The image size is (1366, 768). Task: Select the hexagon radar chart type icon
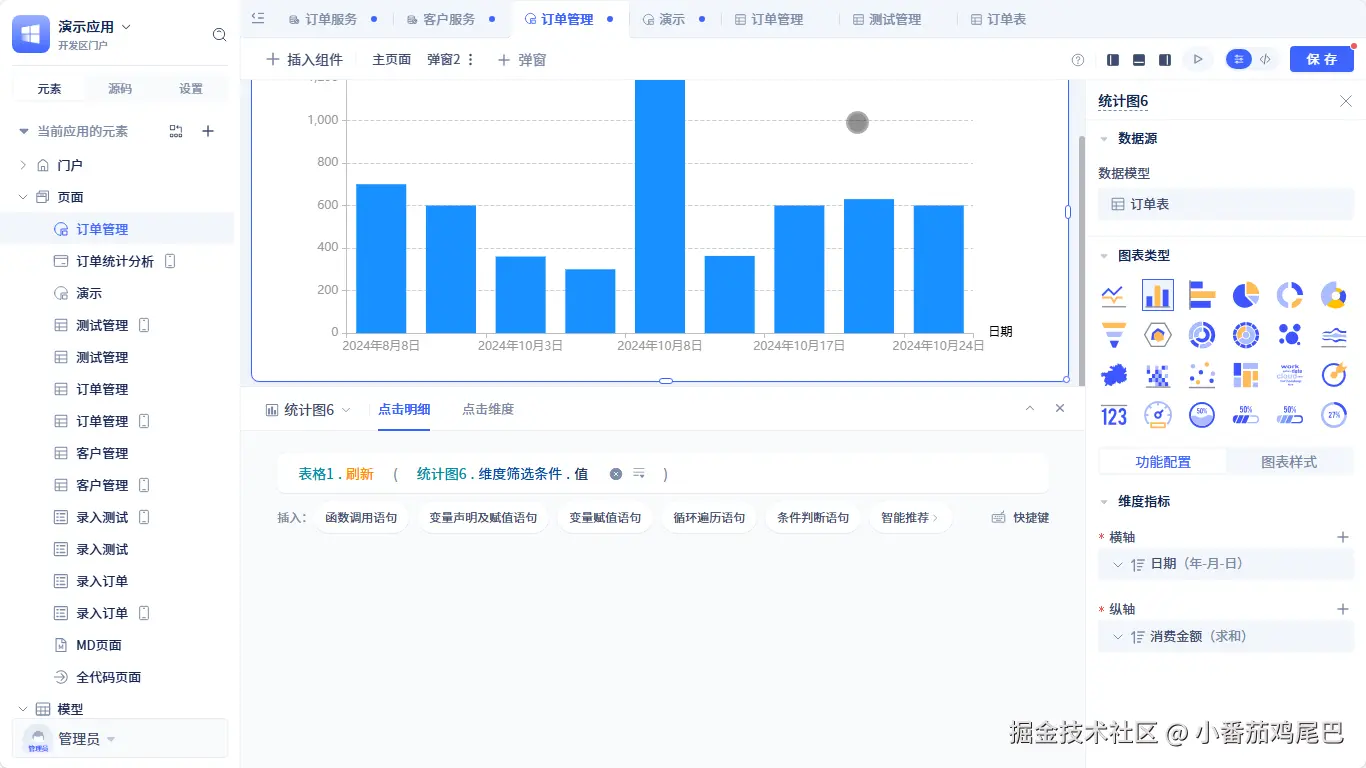tap(1158, 335)
